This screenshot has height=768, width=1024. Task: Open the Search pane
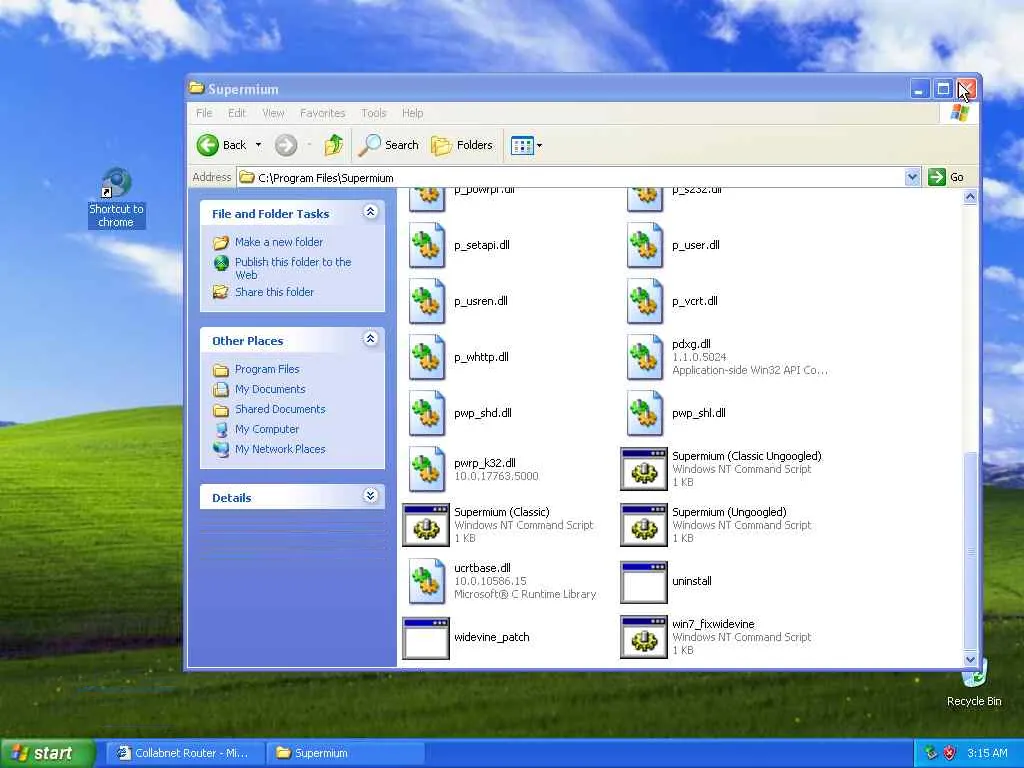[389, 145]
